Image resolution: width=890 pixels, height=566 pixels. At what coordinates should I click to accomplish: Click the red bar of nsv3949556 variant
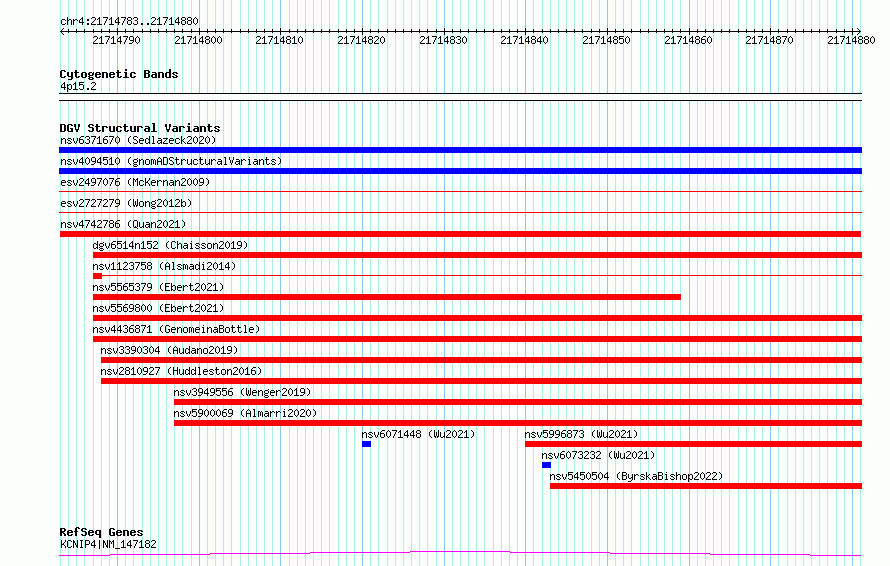coord(518,402)
